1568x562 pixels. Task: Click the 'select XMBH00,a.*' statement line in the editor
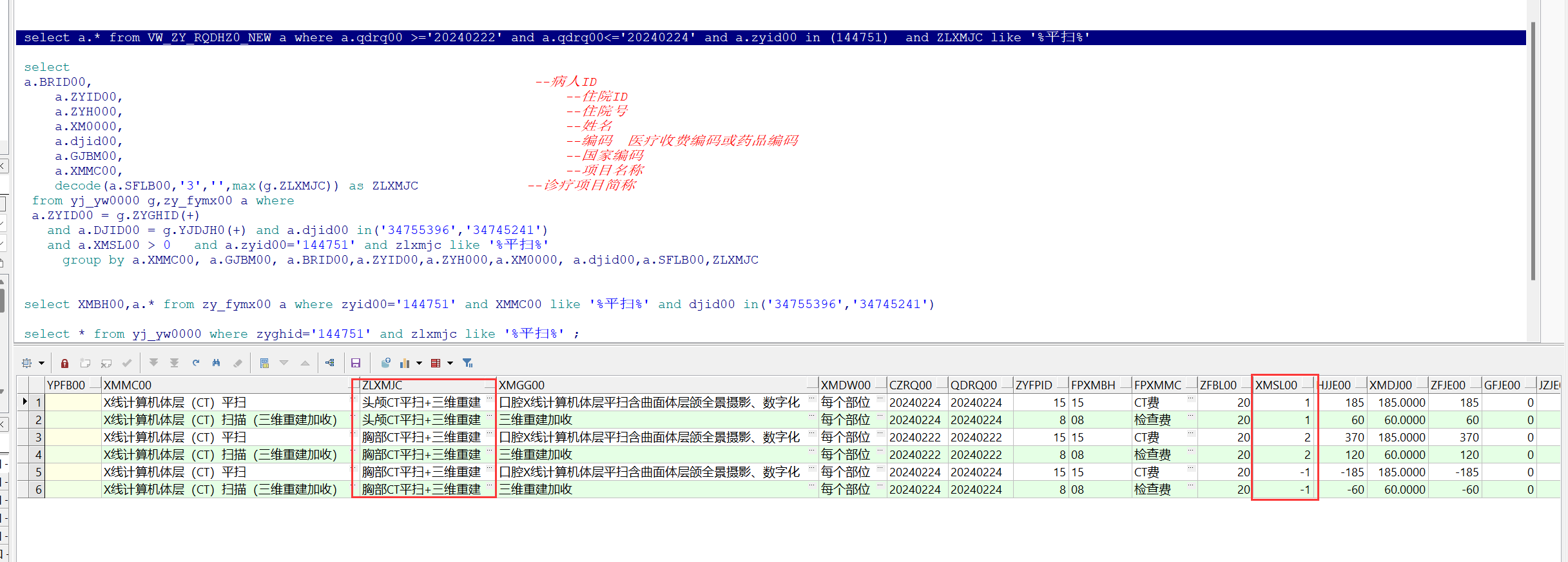479,304
